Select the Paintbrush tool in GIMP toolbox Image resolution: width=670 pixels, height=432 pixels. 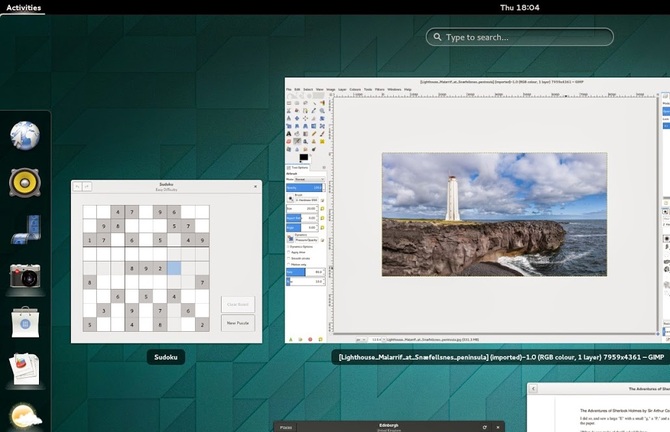[x=322, y=134]
